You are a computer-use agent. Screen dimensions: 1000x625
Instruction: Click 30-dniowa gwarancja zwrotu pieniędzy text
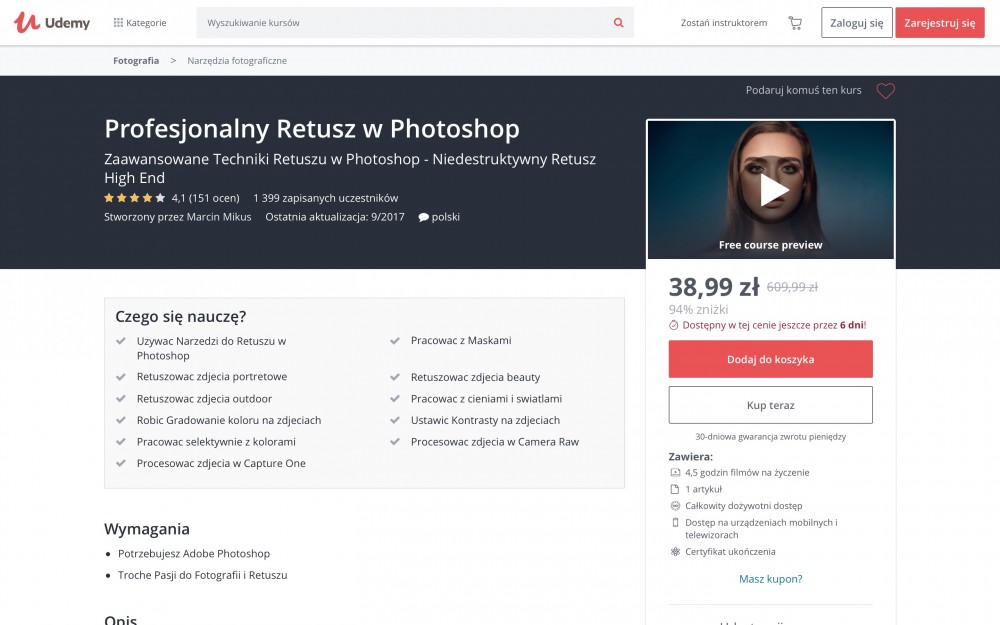point(770,437)
